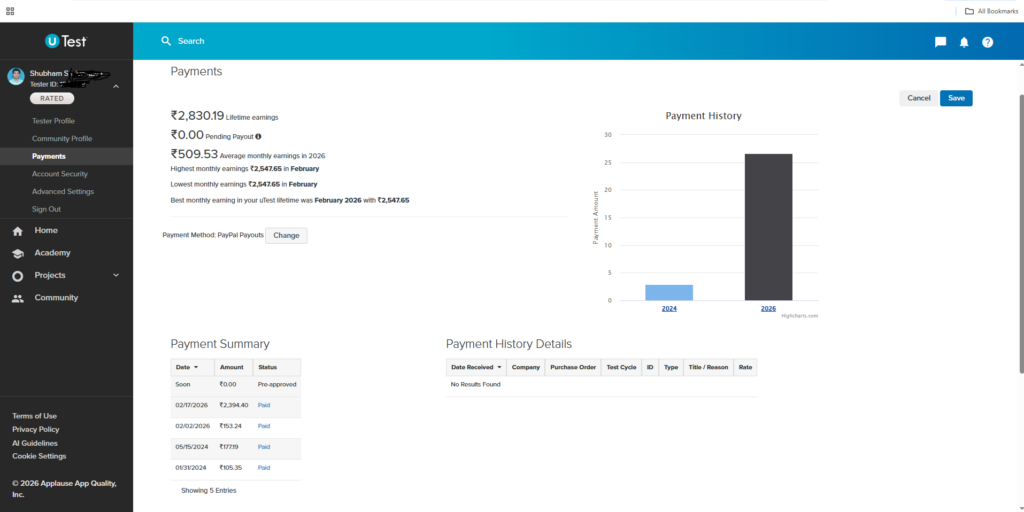Screen dimensions: 1024x512
Task: Open Community Profile in sidebar
Action: coord(62,138)
